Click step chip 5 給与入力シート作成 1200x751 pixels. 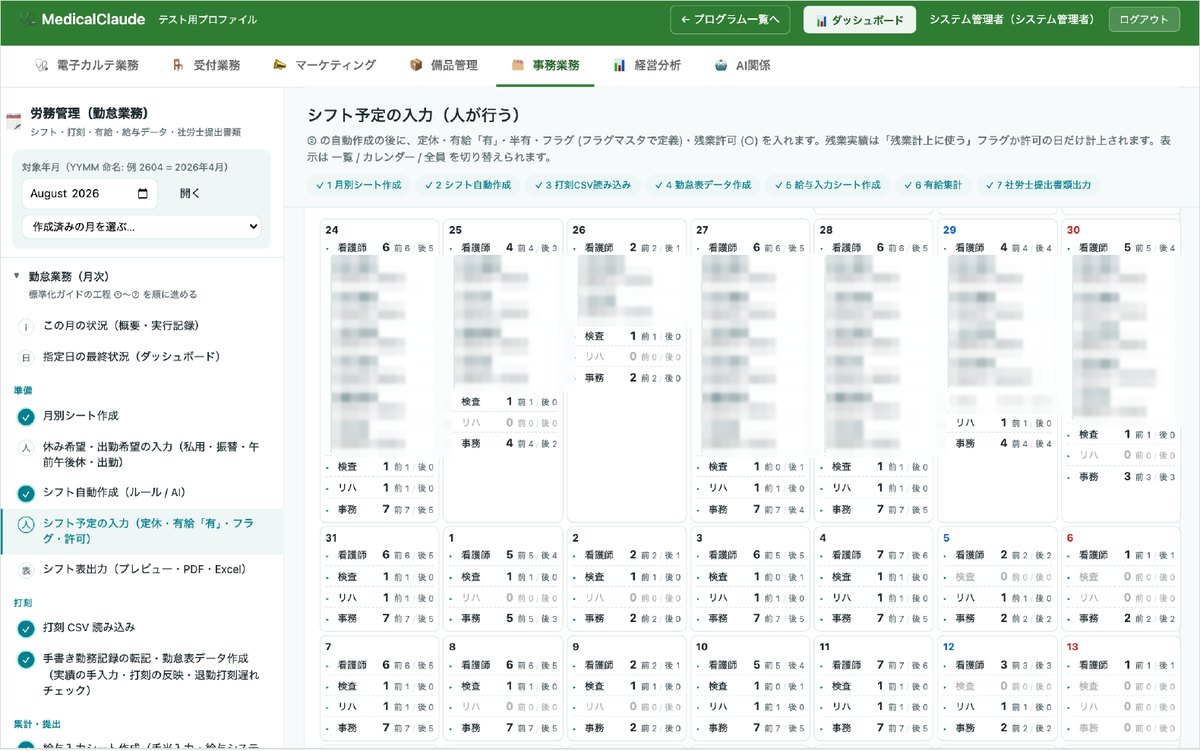point(826,185)
